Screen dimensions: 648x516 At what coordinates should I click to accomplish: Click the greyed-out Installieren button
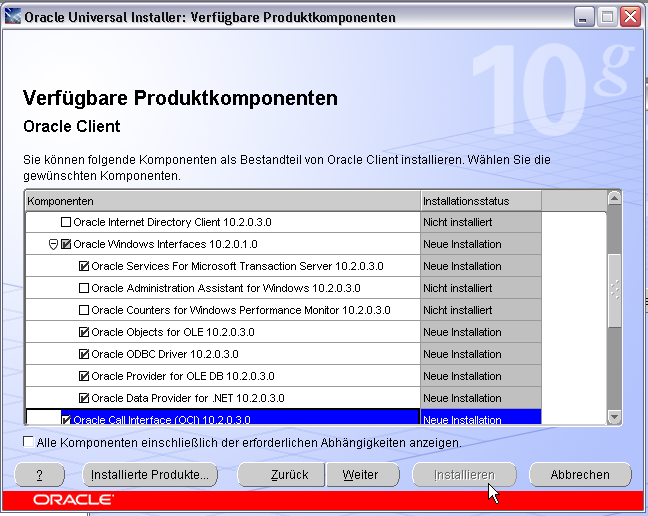pyautogui.click(x=464, y=475)
